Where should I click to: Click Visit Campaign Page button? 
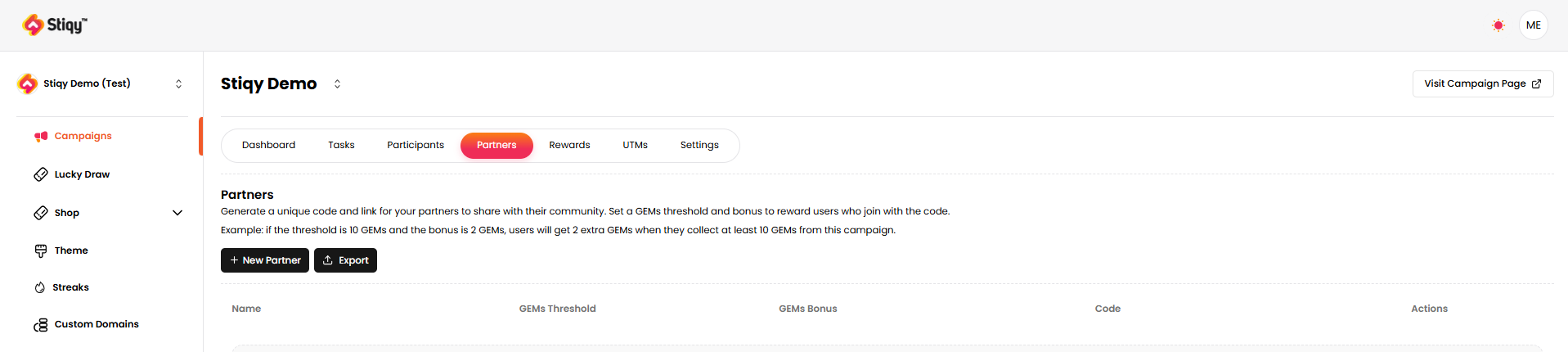tap(1482, 83)
